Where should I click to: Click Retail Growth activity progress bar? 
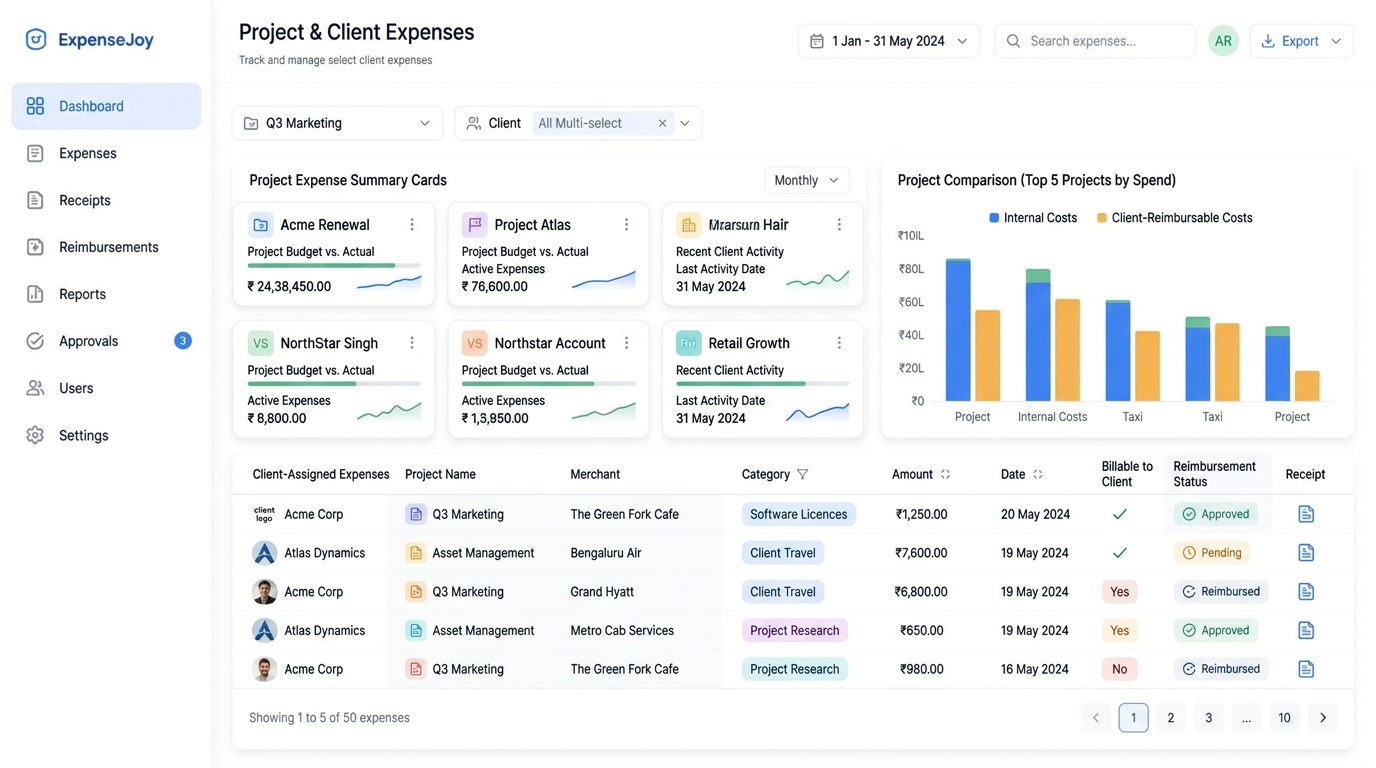(x=762, y=383)
